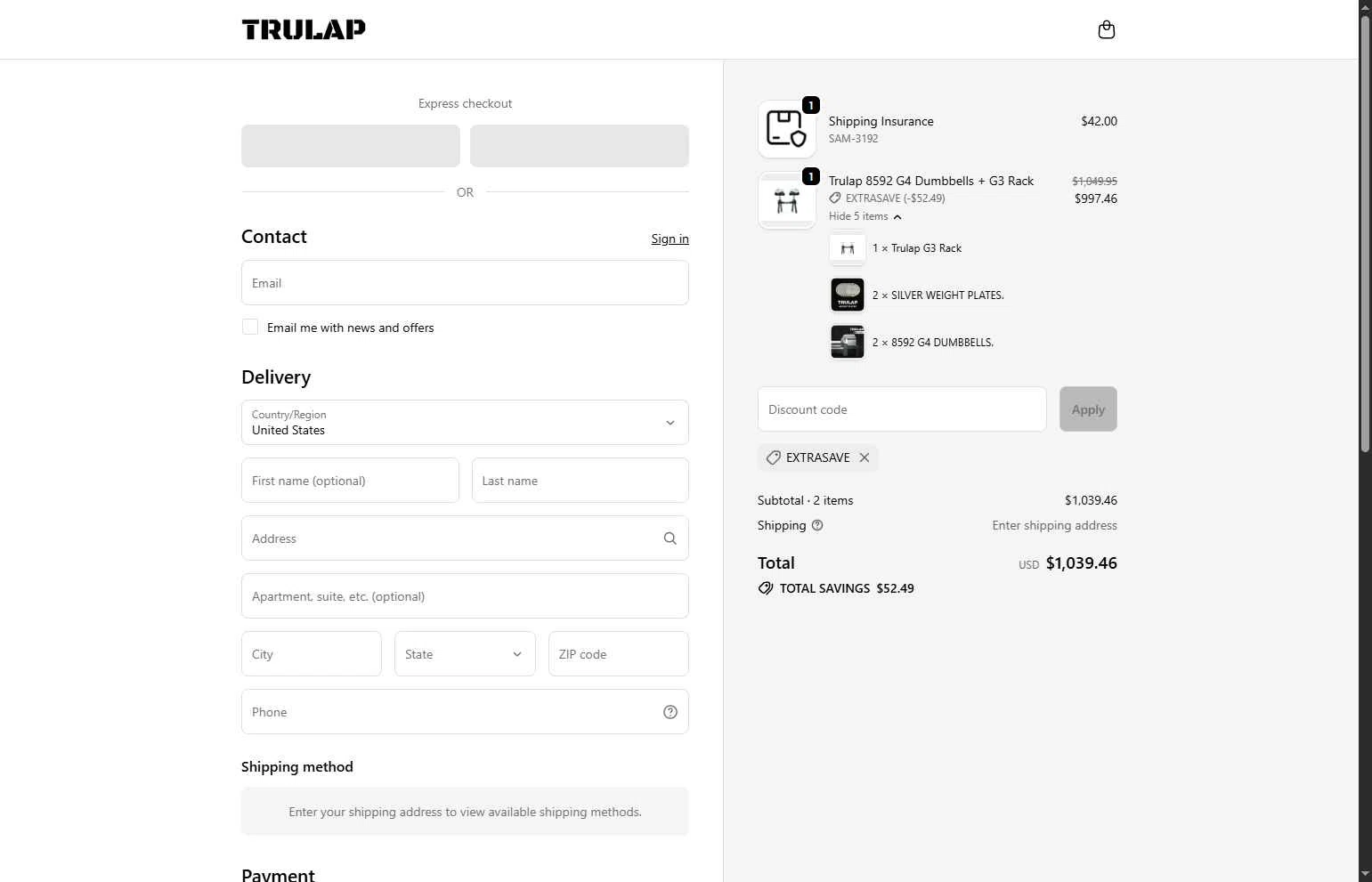The image size is (1372, 882).
Task: Click the second express checkout button
Action: 580,146
